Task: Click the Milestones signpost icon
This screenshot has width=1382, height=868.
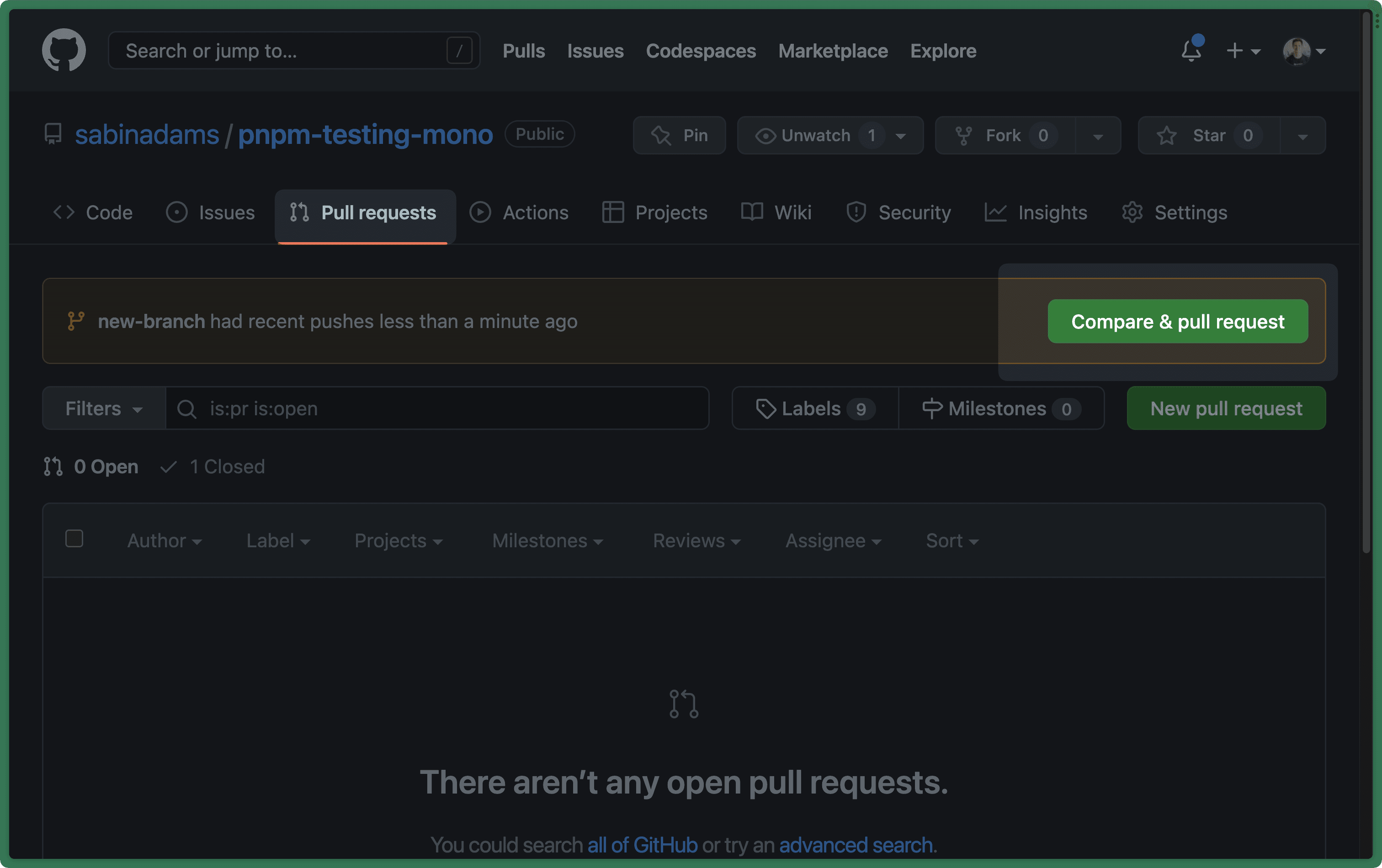Action: [x=932, y=408]
